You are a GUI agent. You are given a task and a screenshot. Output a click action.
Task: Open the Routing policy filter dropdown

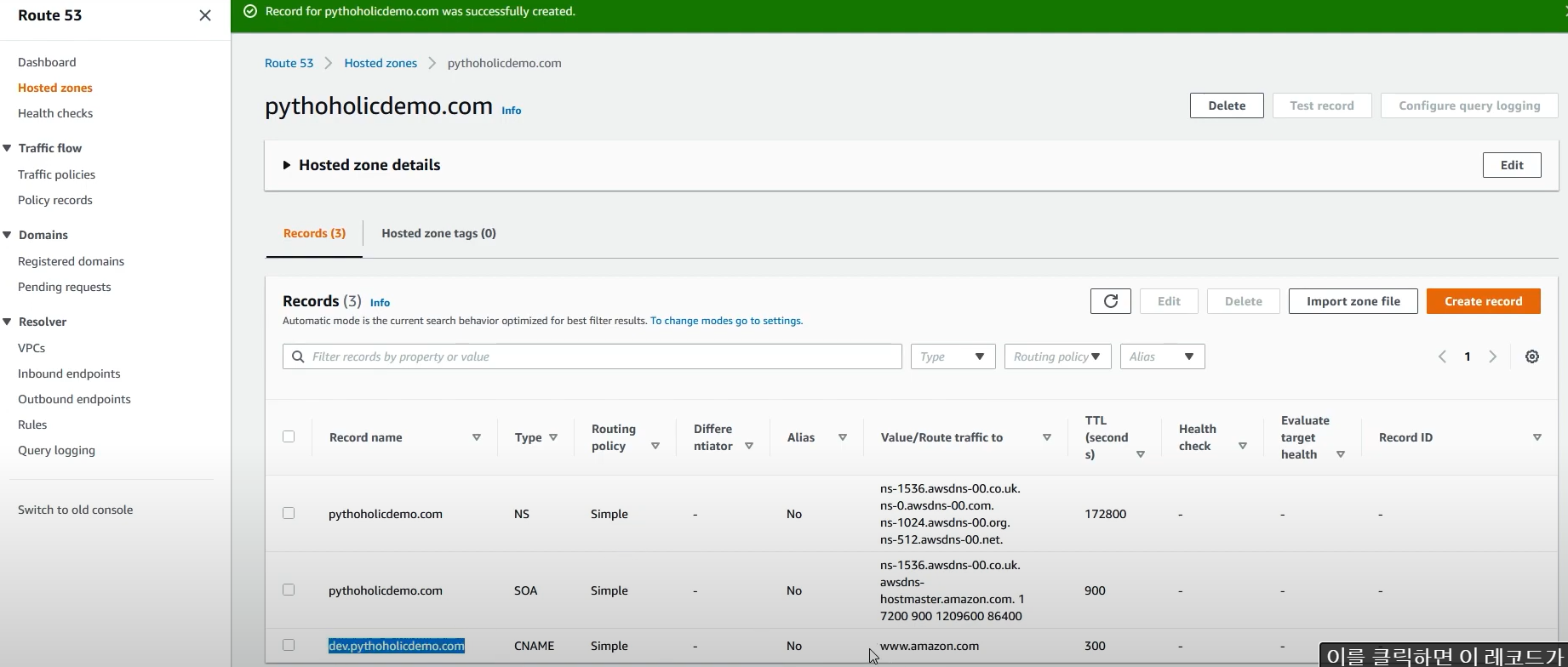coord(1057,356)
